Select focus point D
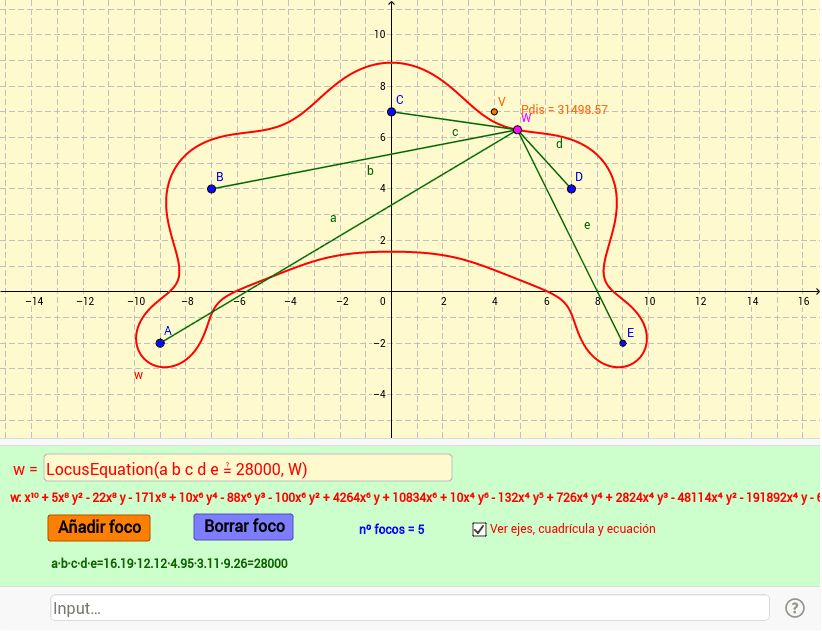The height and width of the screenshot is (631, 822). click(571, 189)
